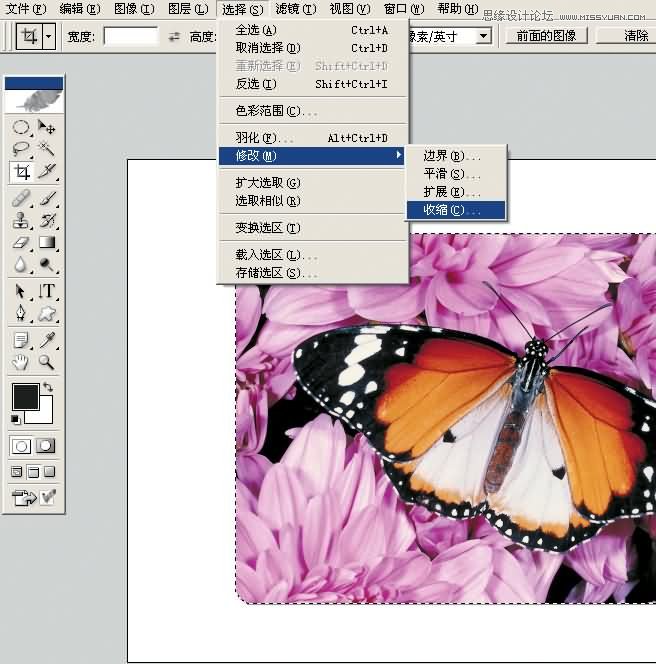Open the 像素/英寸 resolution units dropdown
The width and height of the screenshot is (656, 664).
tap(483, 36)
